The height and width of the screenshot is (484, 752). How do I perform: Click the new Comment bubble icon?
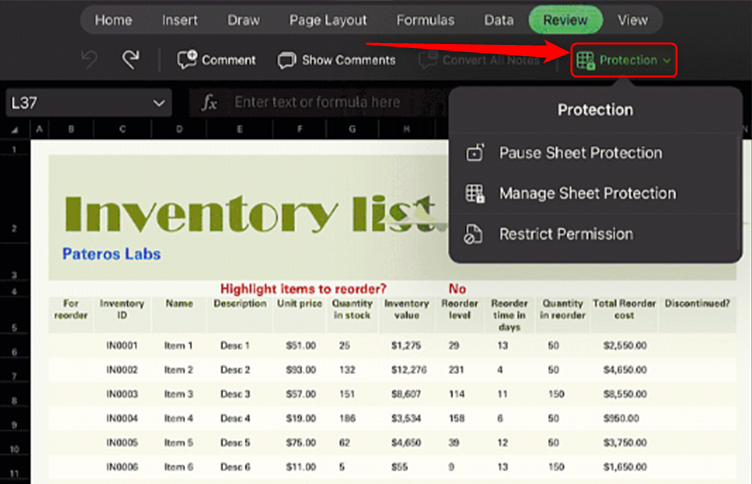pos(187,60)
